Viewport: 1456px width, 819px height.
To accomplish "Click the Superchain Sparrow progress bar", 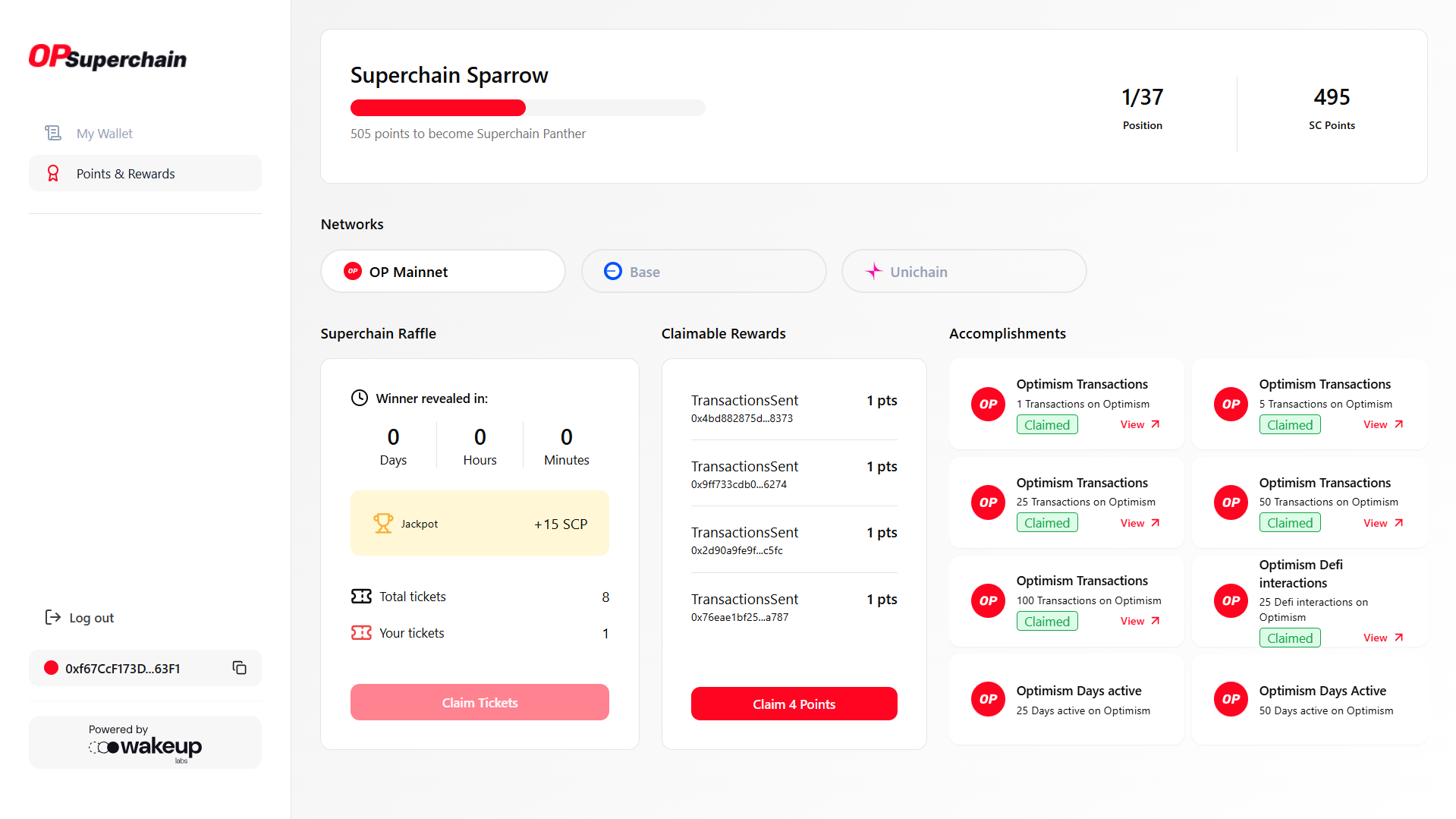I will 527,108.
